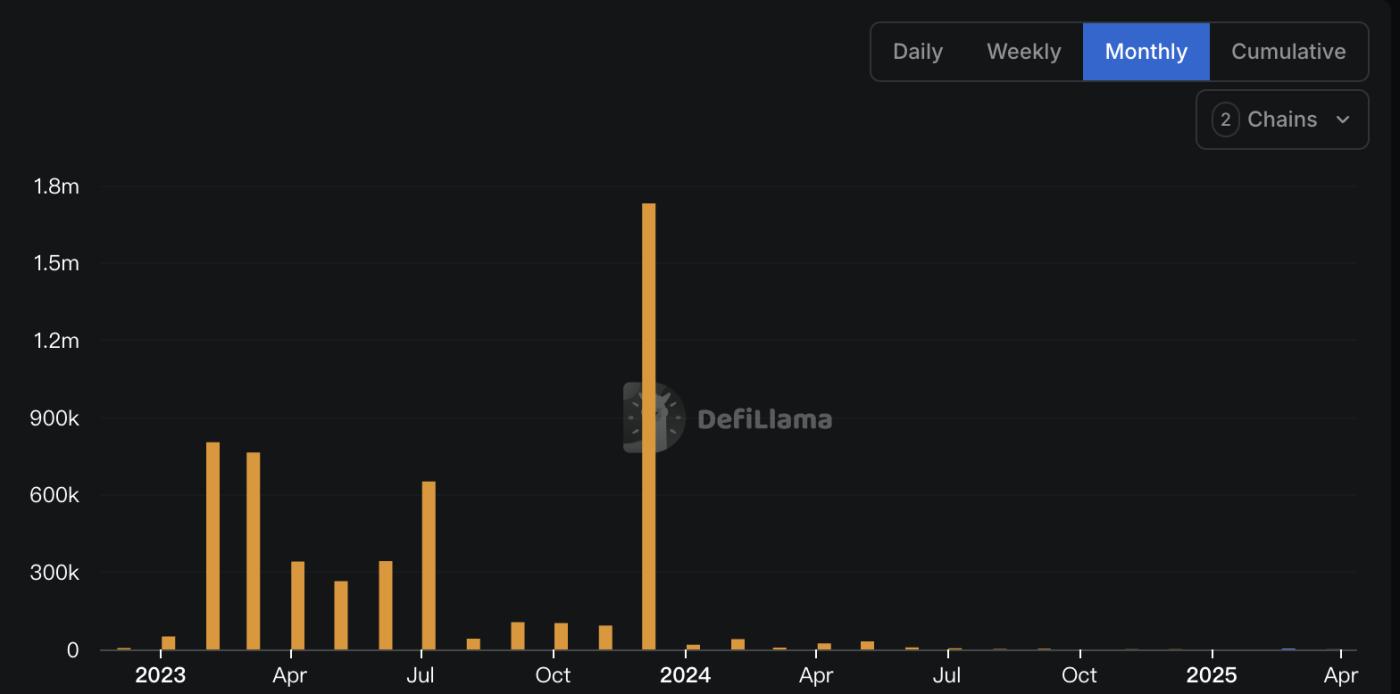This screenshot has height=694, width=1400.
Task: Click the chevron arrow beside Chains
Action: (x=1343, y=120)
